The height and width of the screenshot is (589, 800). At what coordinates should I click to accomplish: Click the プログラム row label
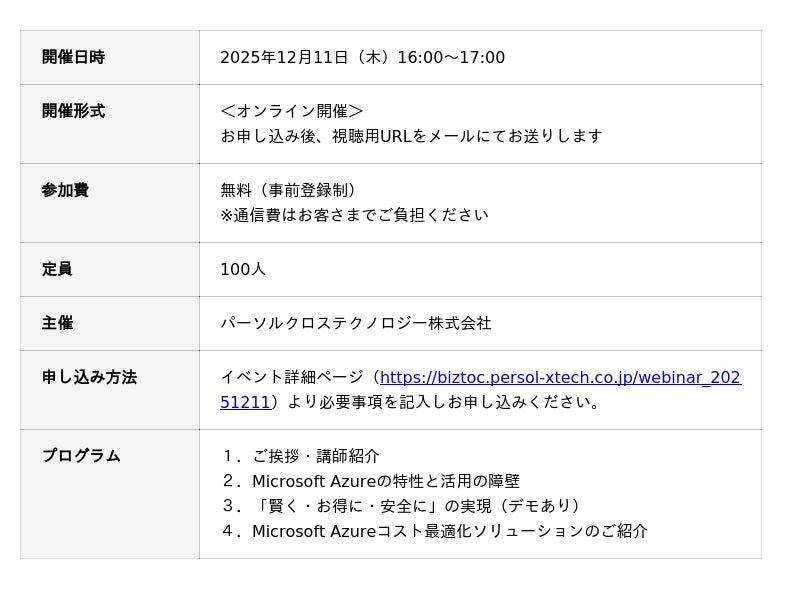tap(81, 456)
